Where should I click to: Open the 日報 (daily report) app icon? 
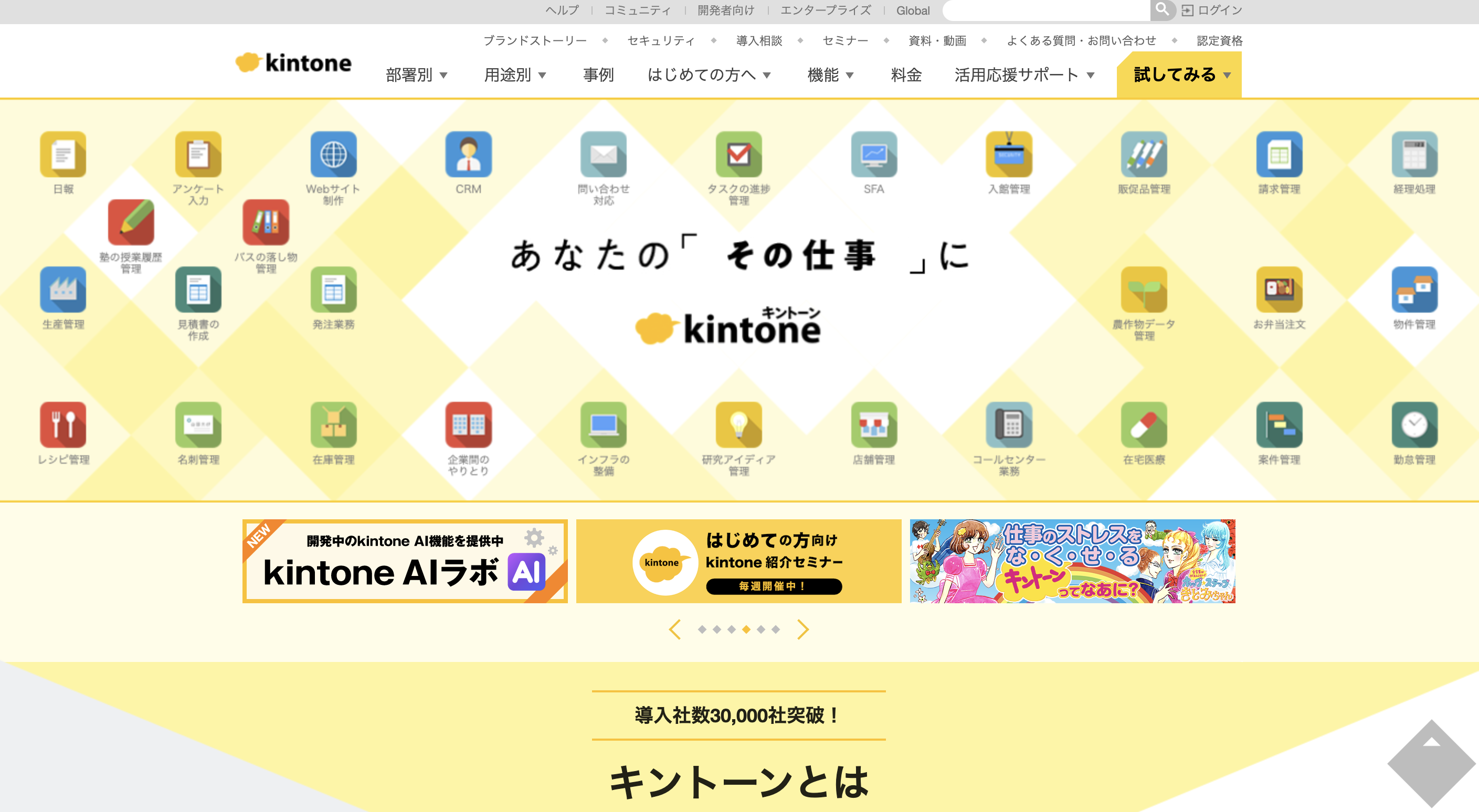pyautogui.click(x=62, y=155)
